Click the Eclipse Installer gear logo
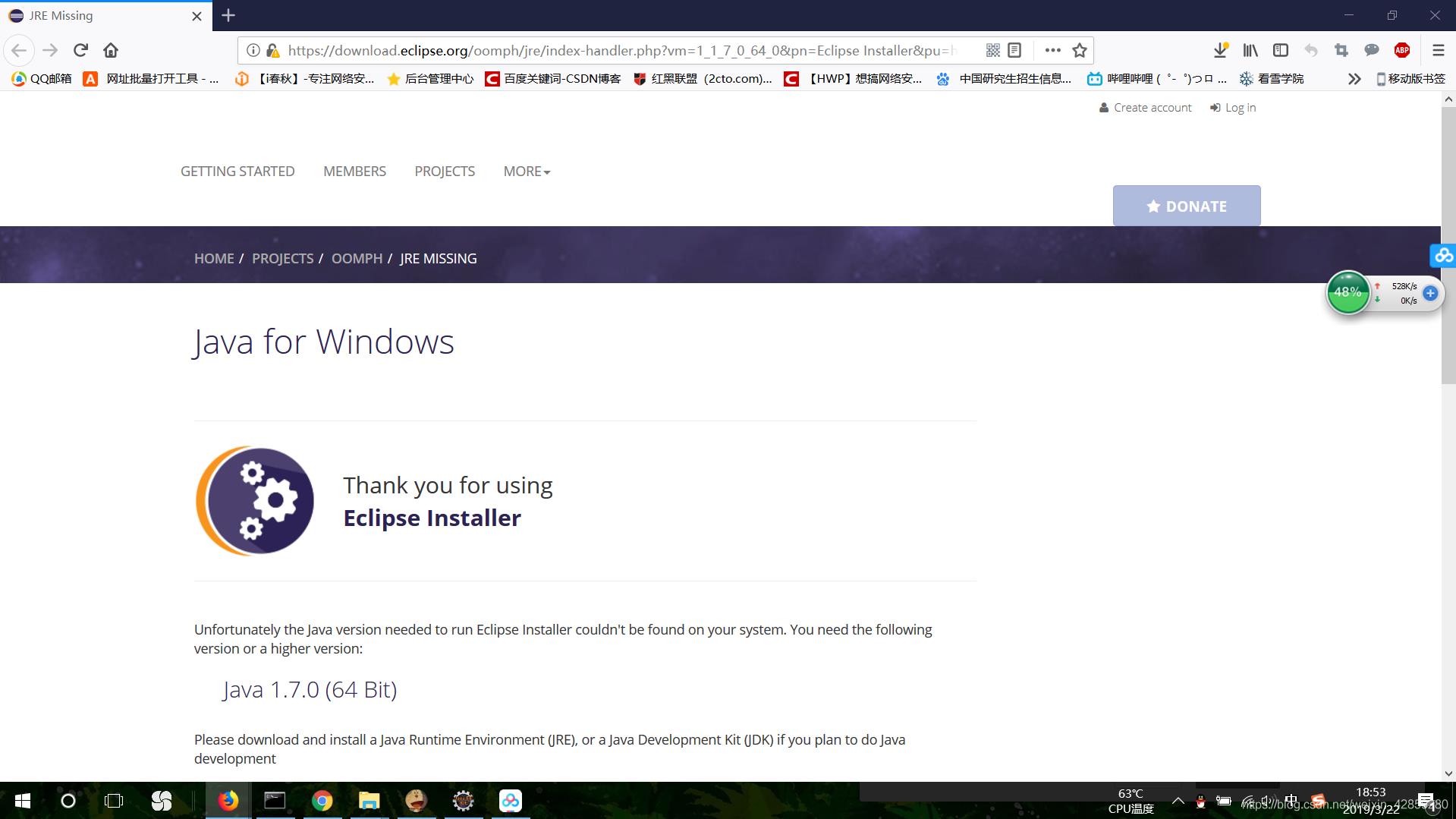1456x819 pixels. coord(255,501)
